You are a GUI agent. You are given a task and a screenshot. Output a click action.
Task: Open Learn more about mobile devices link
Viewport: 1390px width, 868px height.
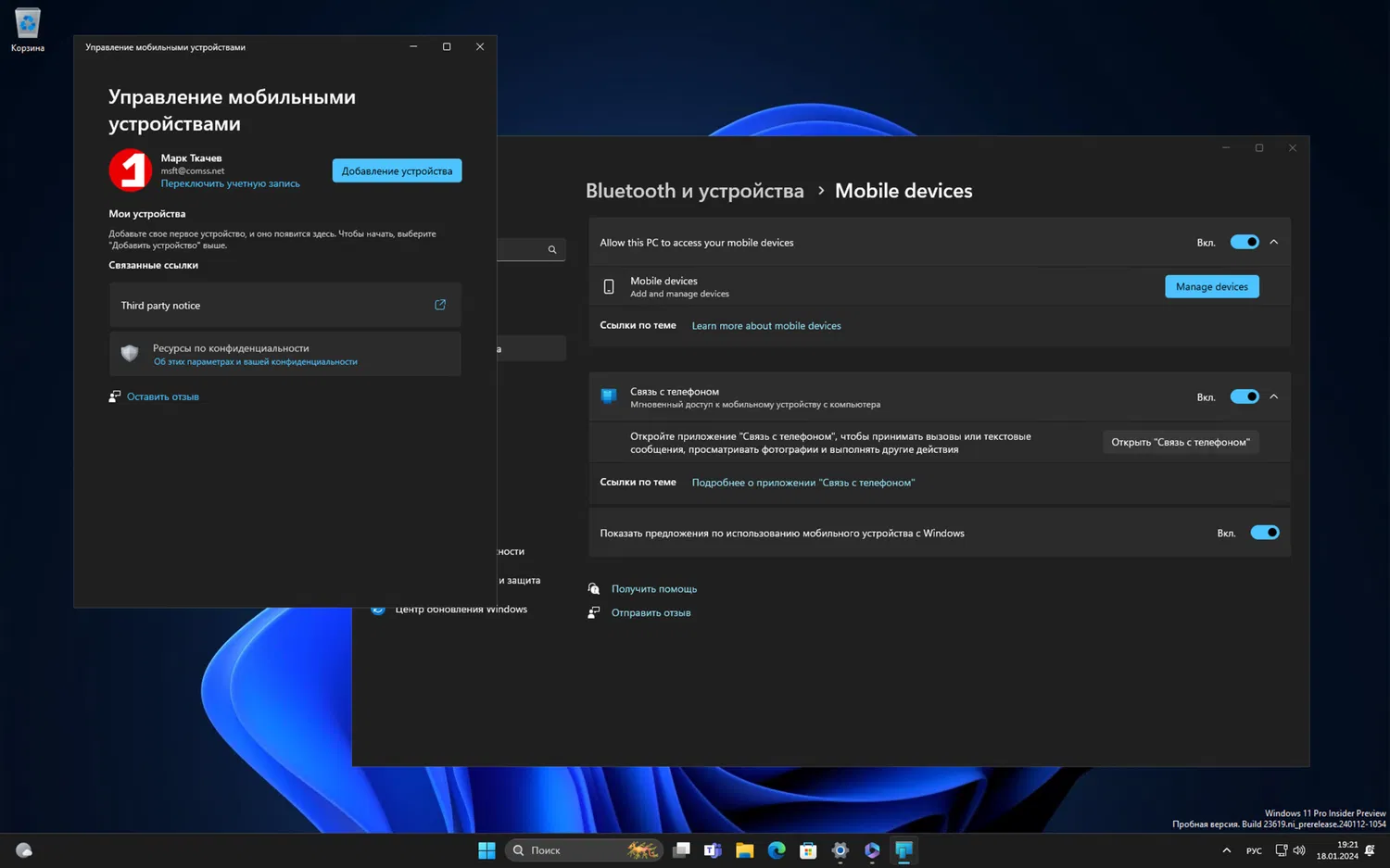click(766, 326)
